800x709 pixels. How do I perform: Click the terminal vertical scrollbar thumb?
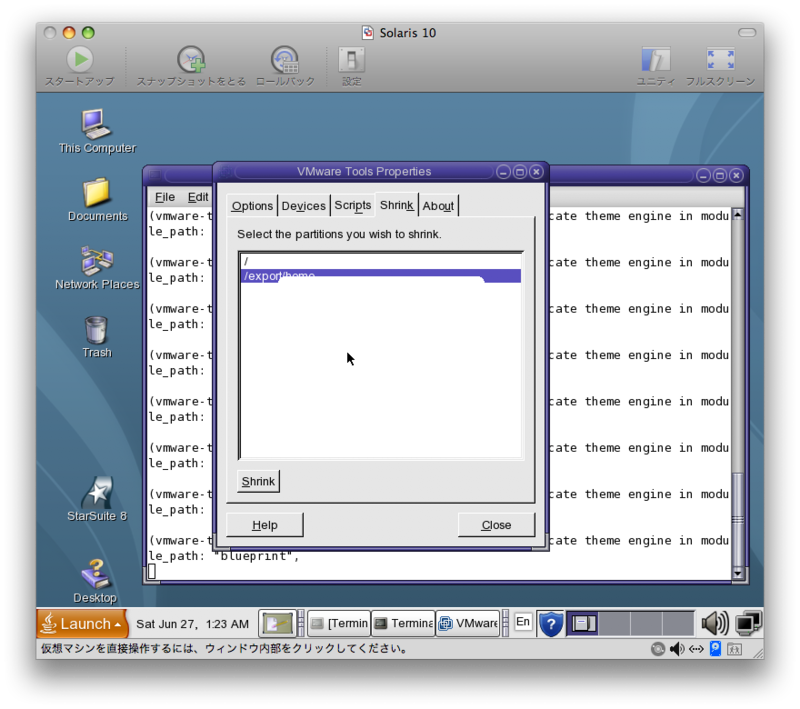[x=738, y=520]
